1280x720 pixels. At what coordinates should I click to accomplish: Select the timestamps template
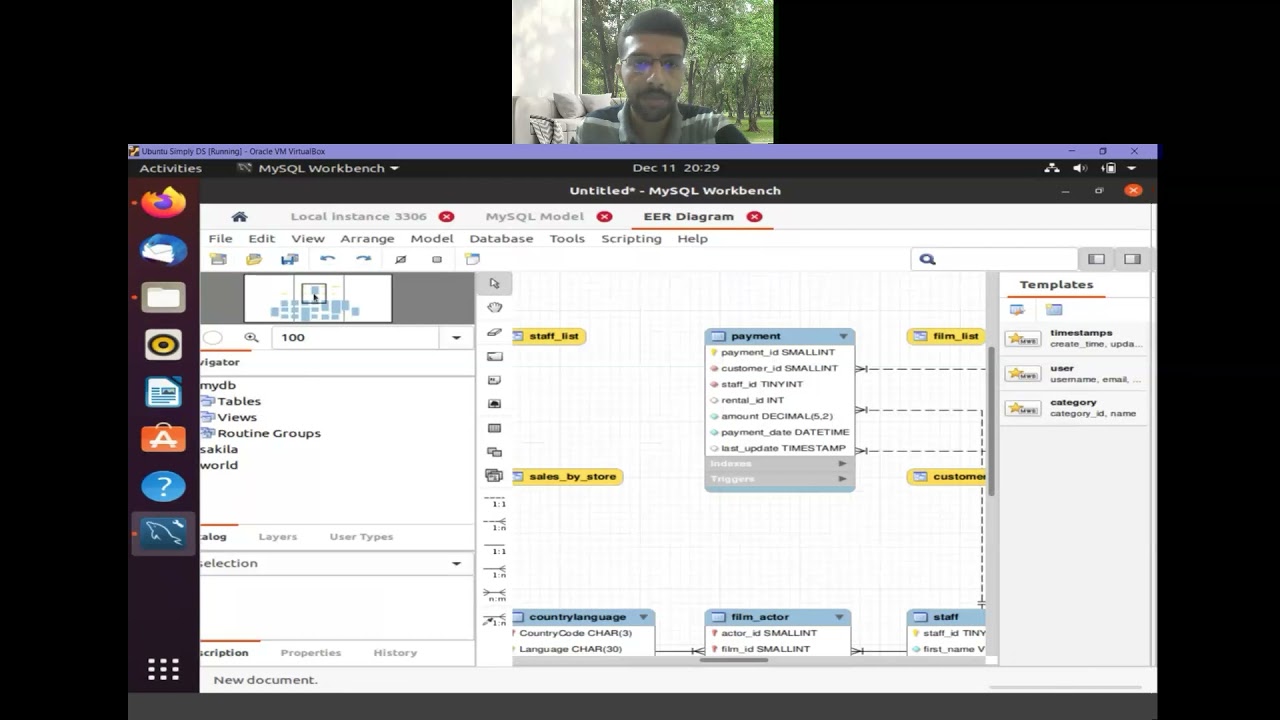coord(1074,338)
